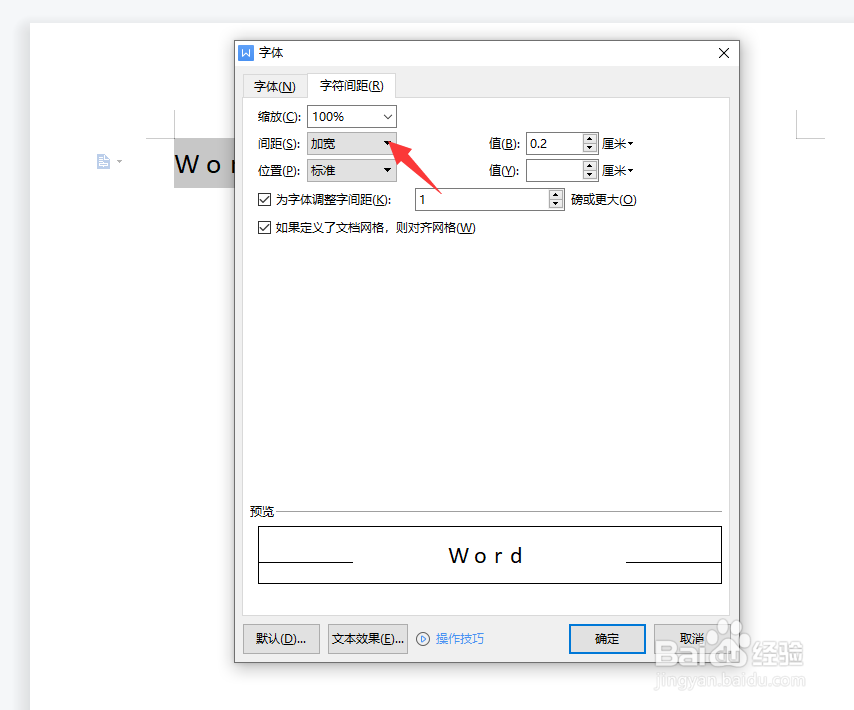
Task: Decrease kerning points with down arrow
Action: click(556, 205)
